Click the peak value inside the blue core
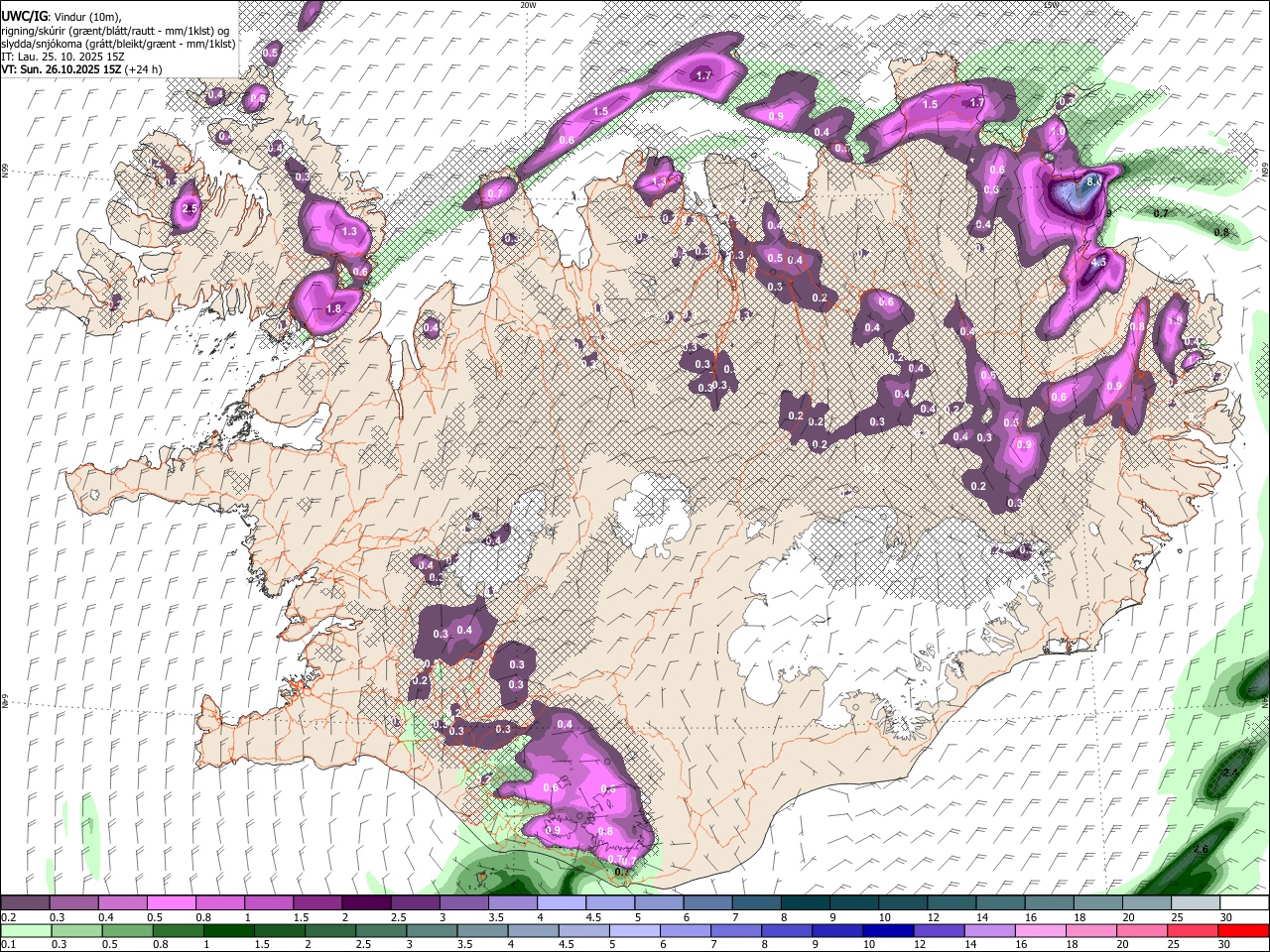Screen dimensions: 1270x952 (1093, 182)
